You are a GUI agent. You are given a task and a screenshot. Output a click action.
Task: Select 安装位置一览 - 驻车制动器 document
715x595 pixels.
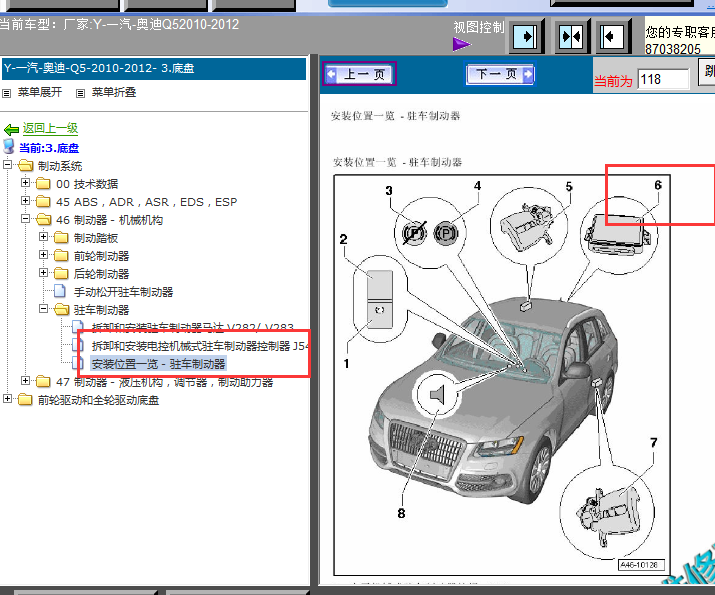(158, 364)
